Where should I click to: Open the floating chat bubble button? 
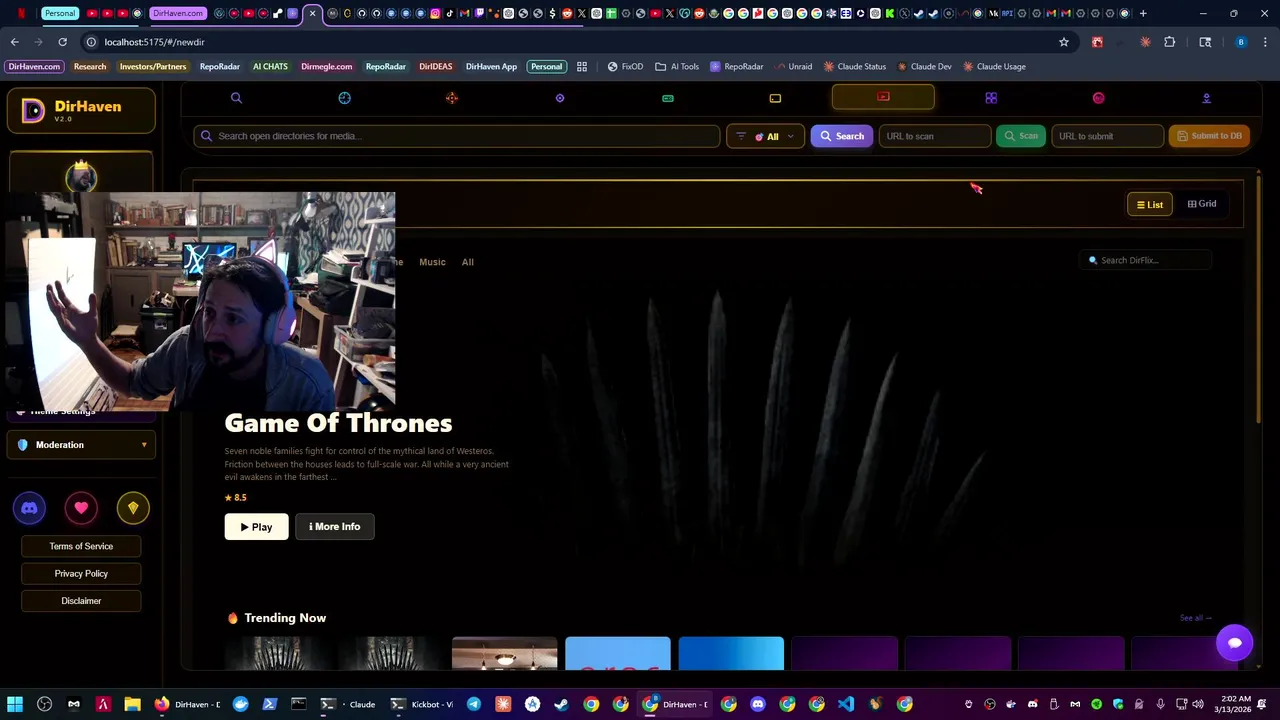(x=1234, y=643)
